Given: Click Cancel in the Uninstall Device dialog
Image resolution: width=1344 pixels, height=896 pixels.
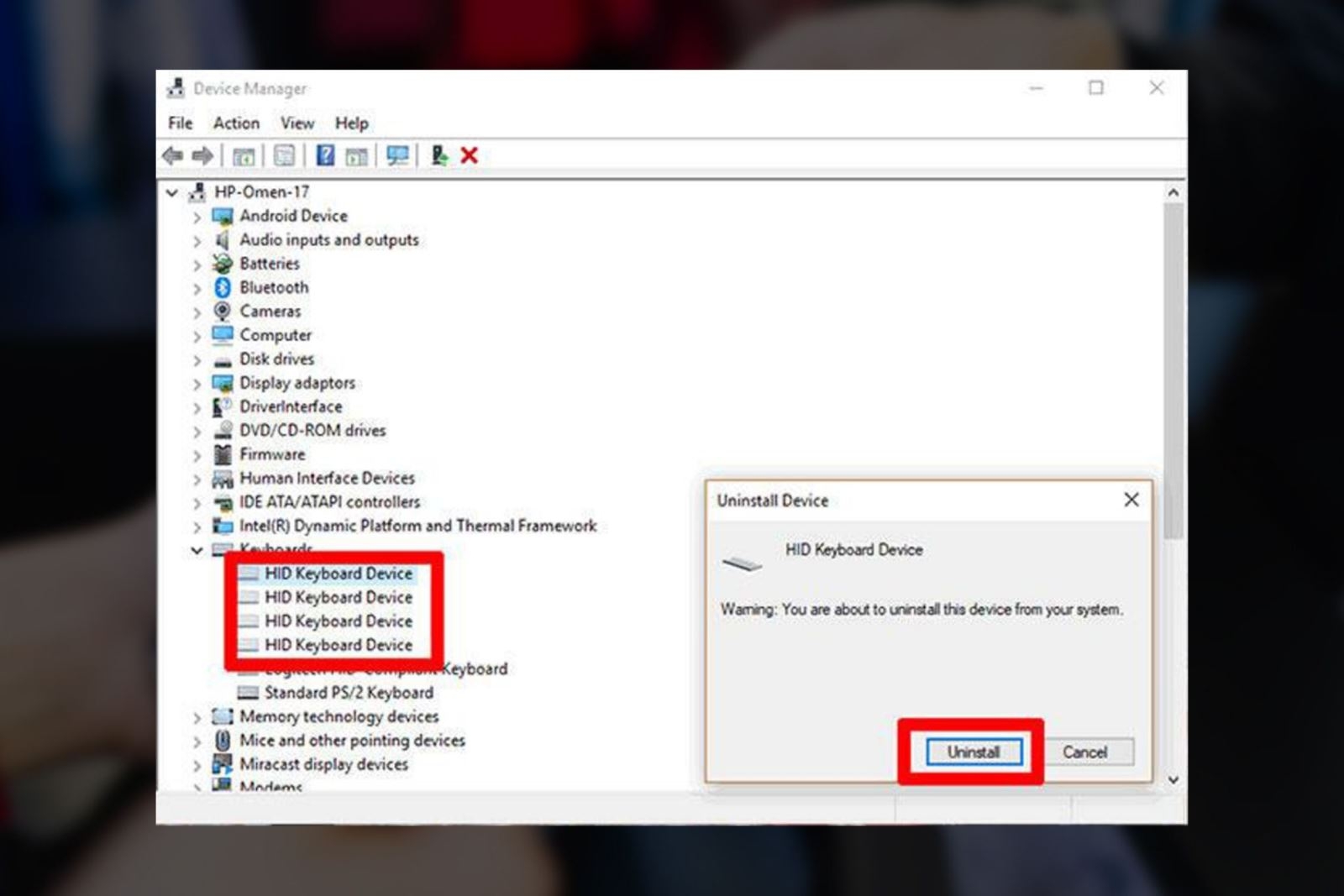Looking at the screenshot, I should [1084, 752].
